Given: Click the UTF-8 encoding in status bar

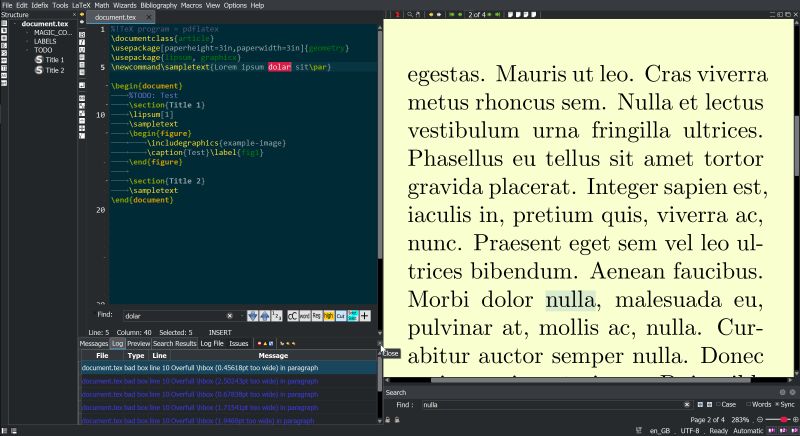Looking at the screenshot, I should click(x=690, y=431).
